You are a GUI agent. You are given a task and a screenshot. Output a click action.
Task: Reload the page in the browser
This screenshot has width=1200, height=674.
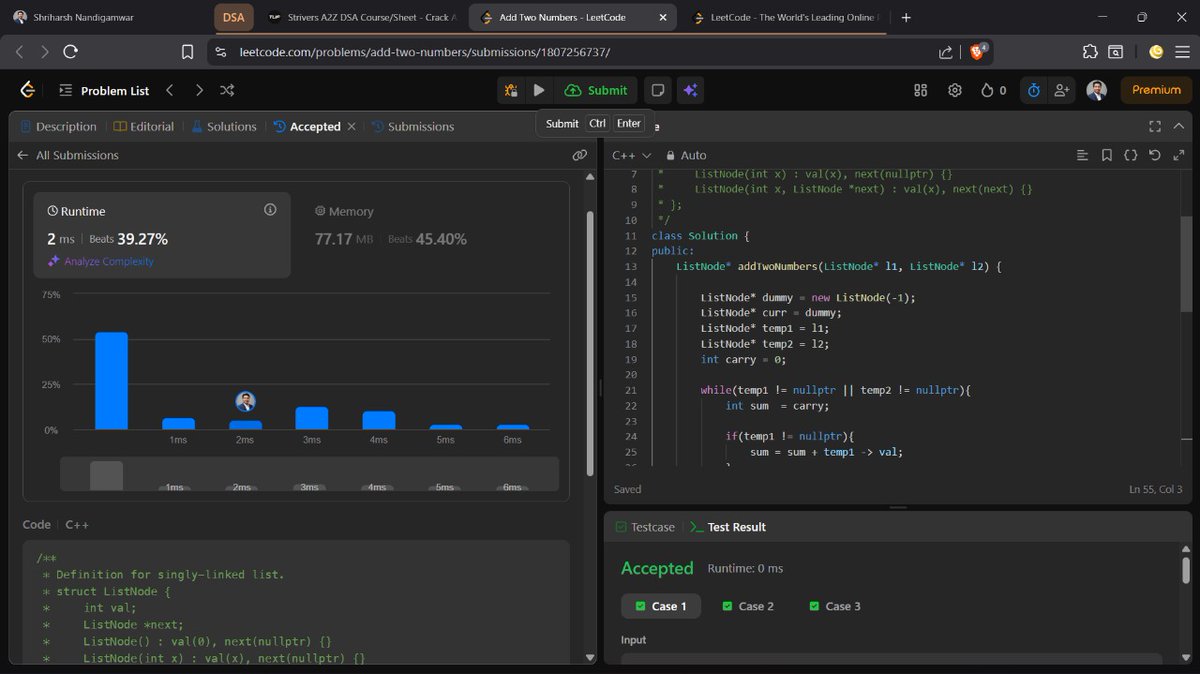coord(70,52)
